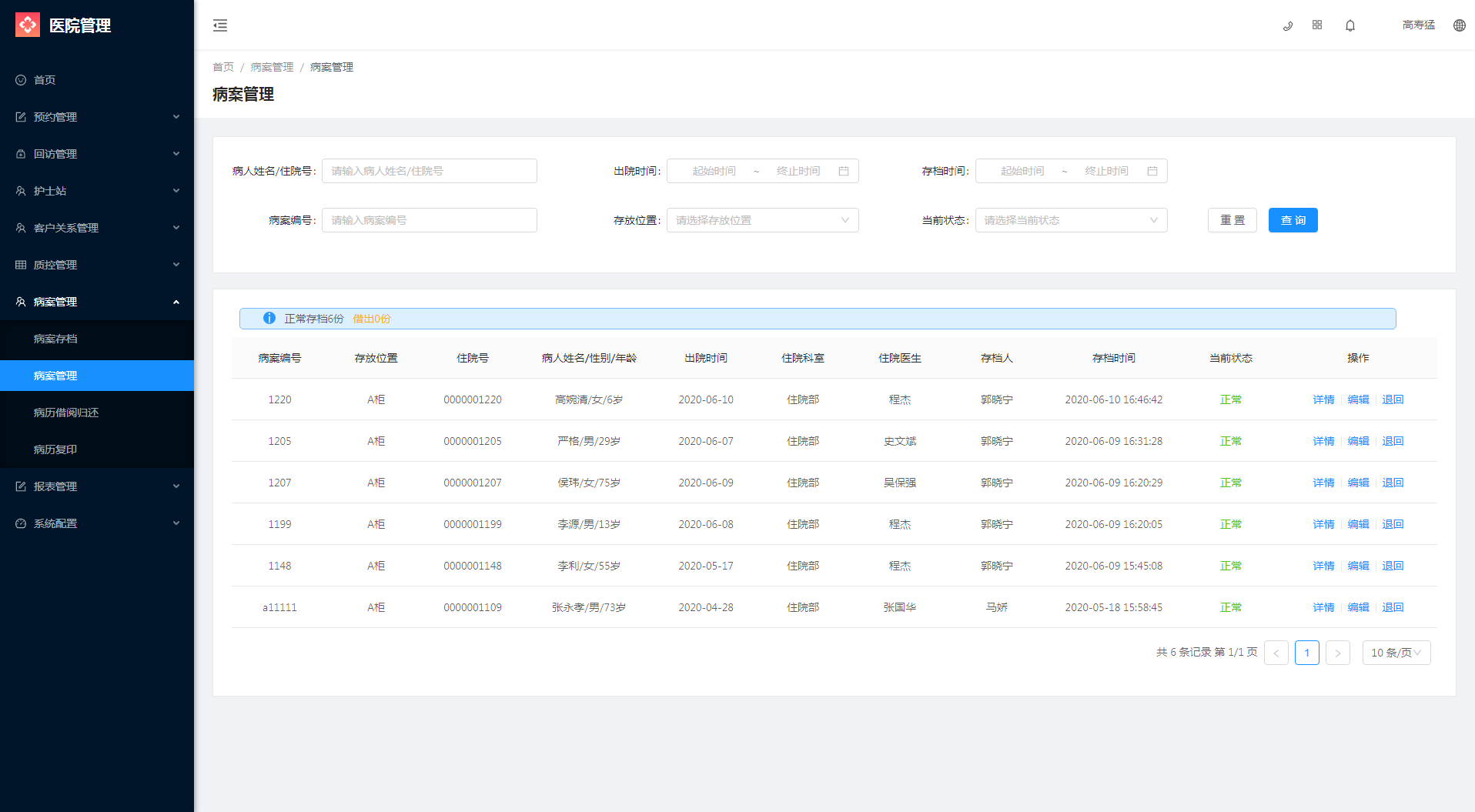The height and width of the screenshot is (812, 1475).
Task: Click 借出0份 text in banner
Action: pos(372,319)
